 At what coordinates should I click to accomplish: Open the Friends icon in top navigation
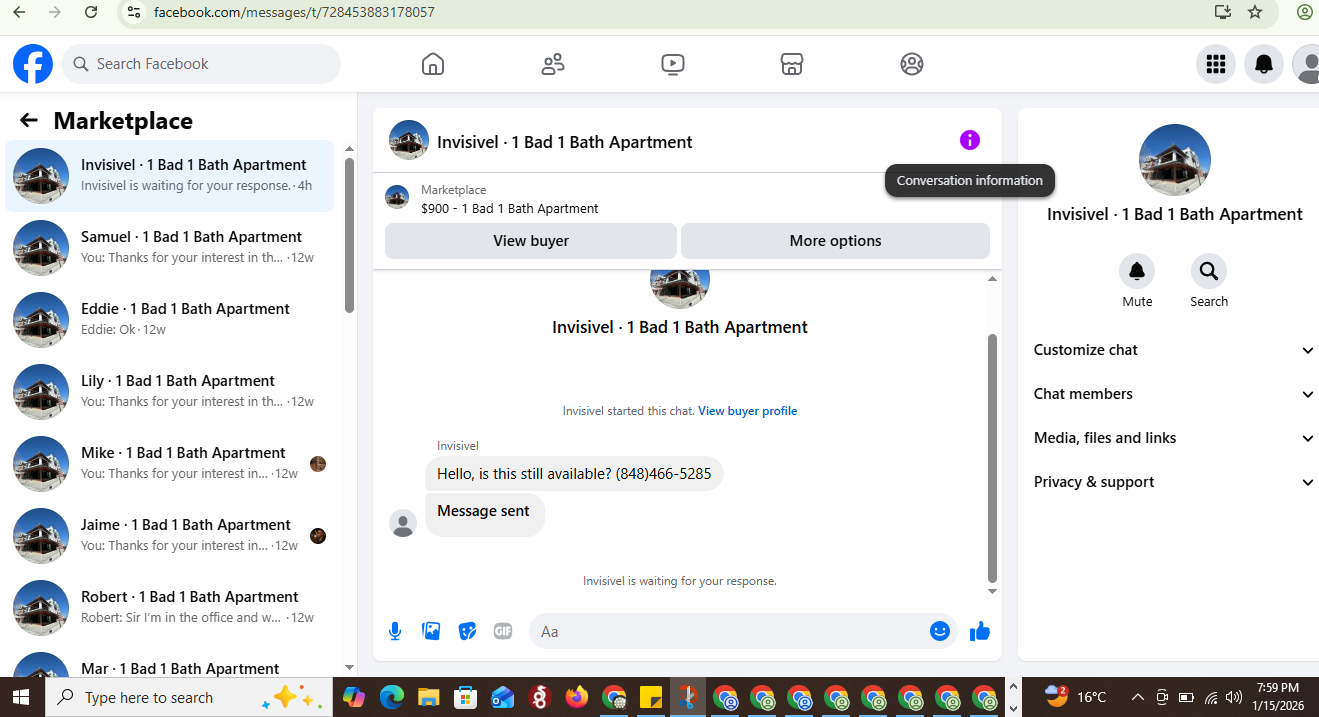click(553, 64)
